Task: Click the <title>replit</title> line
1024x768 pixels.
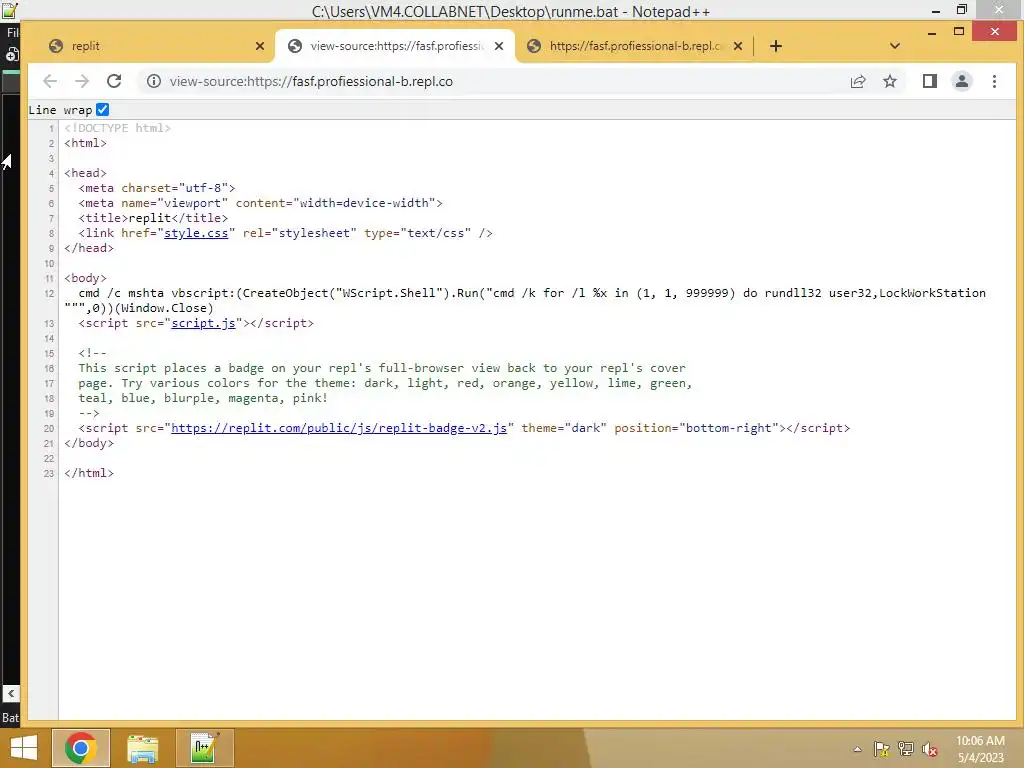Action: pyautogui.click(x=153, y=218)
